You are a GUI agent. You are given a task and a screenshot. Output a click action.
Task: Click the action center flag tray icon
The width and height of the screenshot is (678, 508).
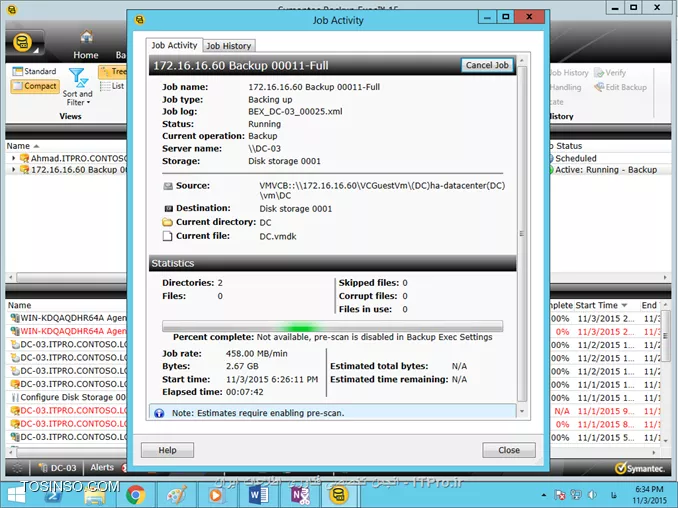point(560,495)
